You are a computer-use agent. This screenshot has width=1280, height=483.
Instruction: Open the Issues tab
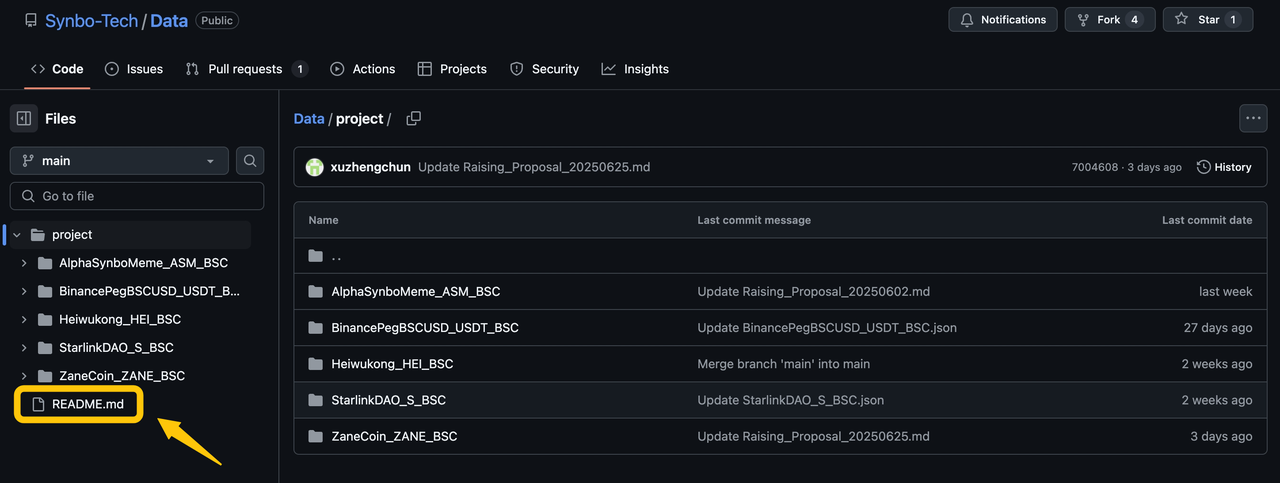pyautogui.click(x=133, y=69)
